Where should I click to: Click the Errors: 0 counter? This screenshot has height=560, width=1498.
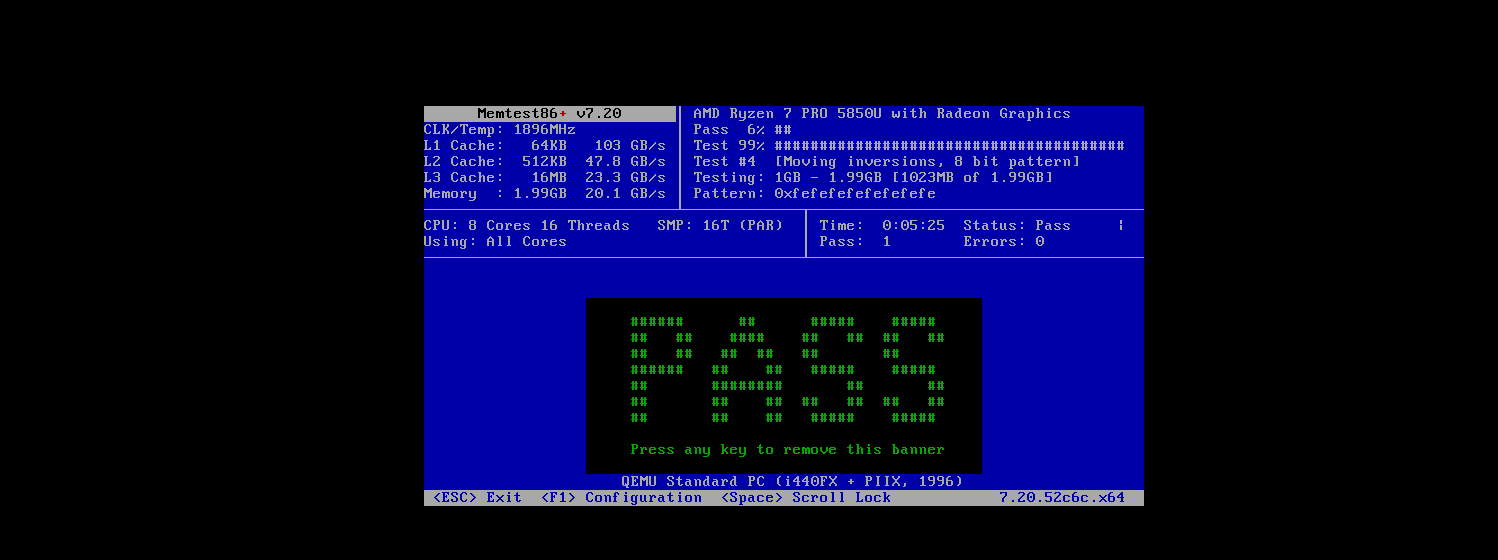[1003, 242]
